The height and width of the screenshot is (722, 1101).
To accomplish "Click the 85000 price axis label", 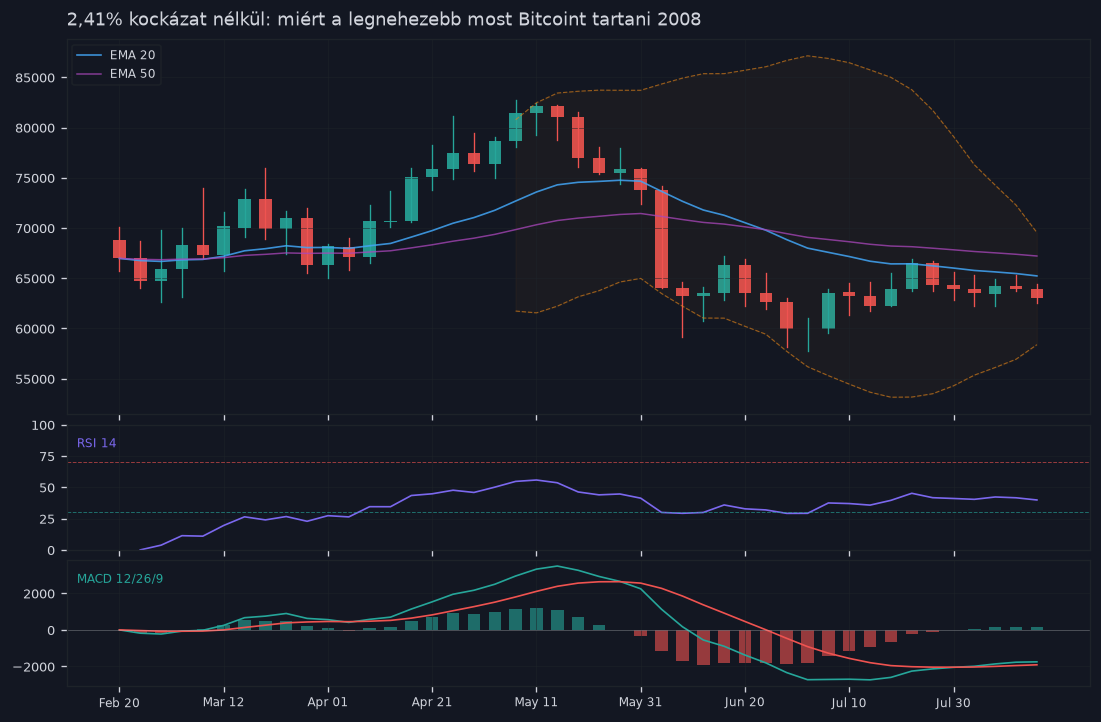I will click(x=35, y=78).
